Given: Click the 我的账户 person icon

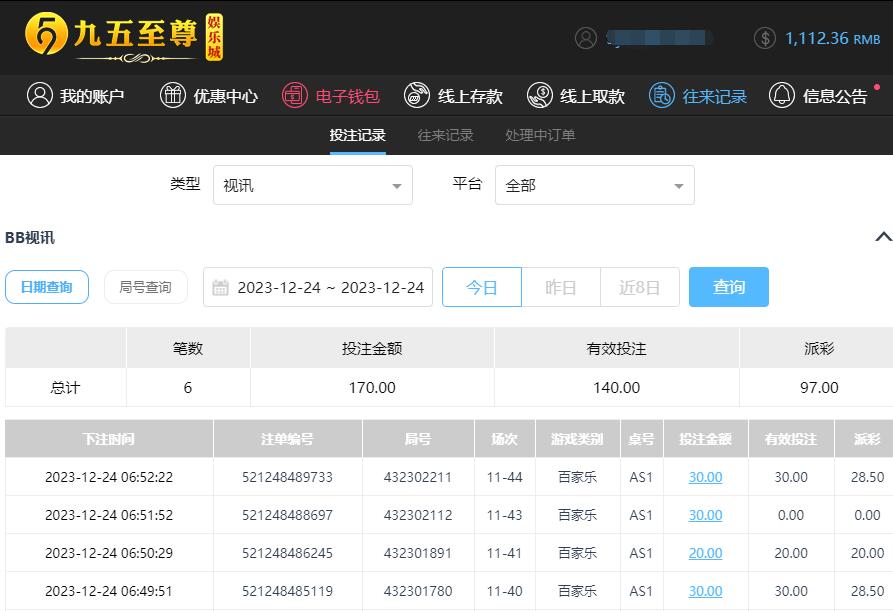Looking at the screenshot, I should tap(40, 96).
